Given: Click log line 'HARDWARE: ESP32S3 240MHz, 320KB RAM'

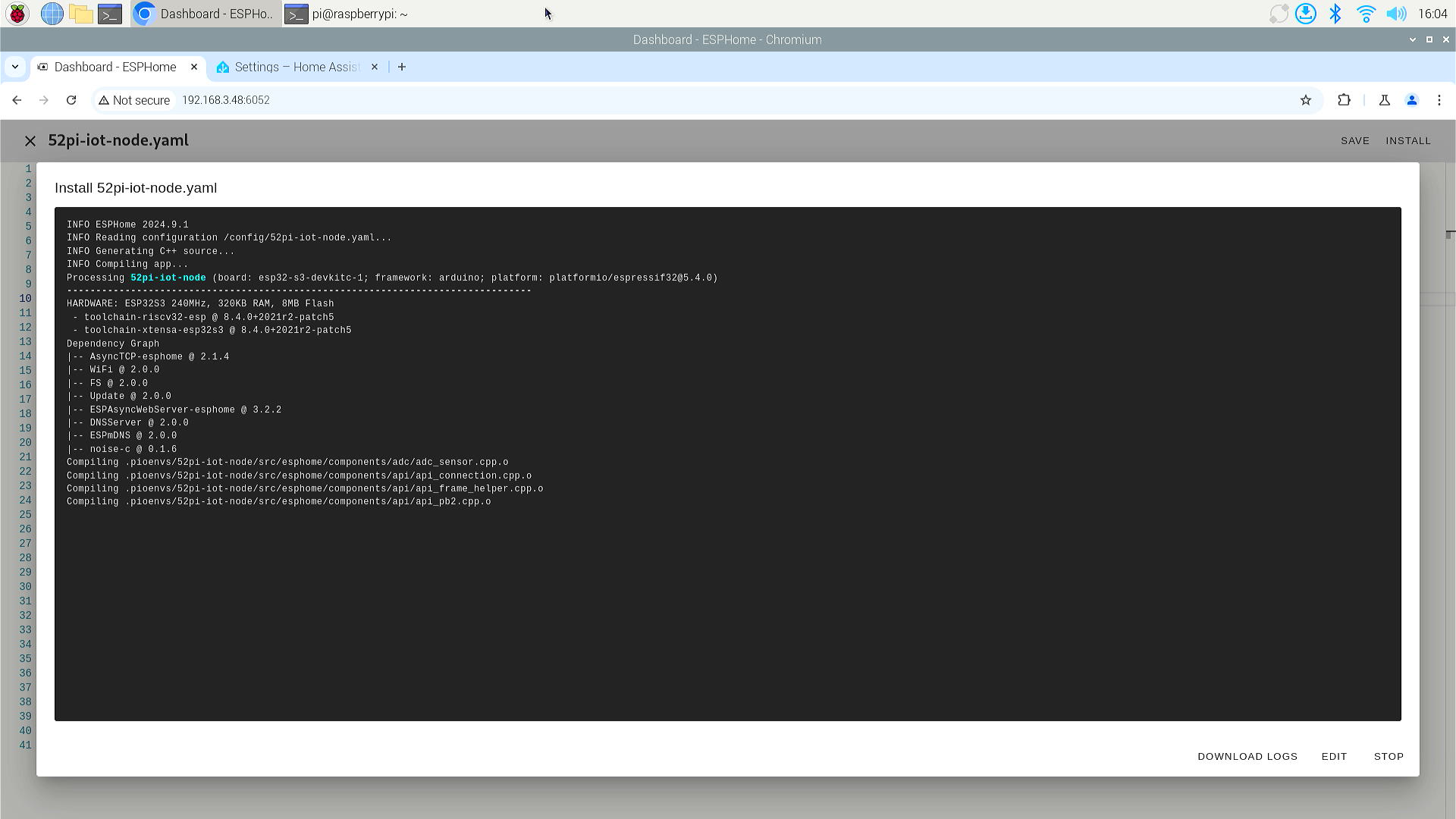Looking at the screenshot, I should (200, 303).
